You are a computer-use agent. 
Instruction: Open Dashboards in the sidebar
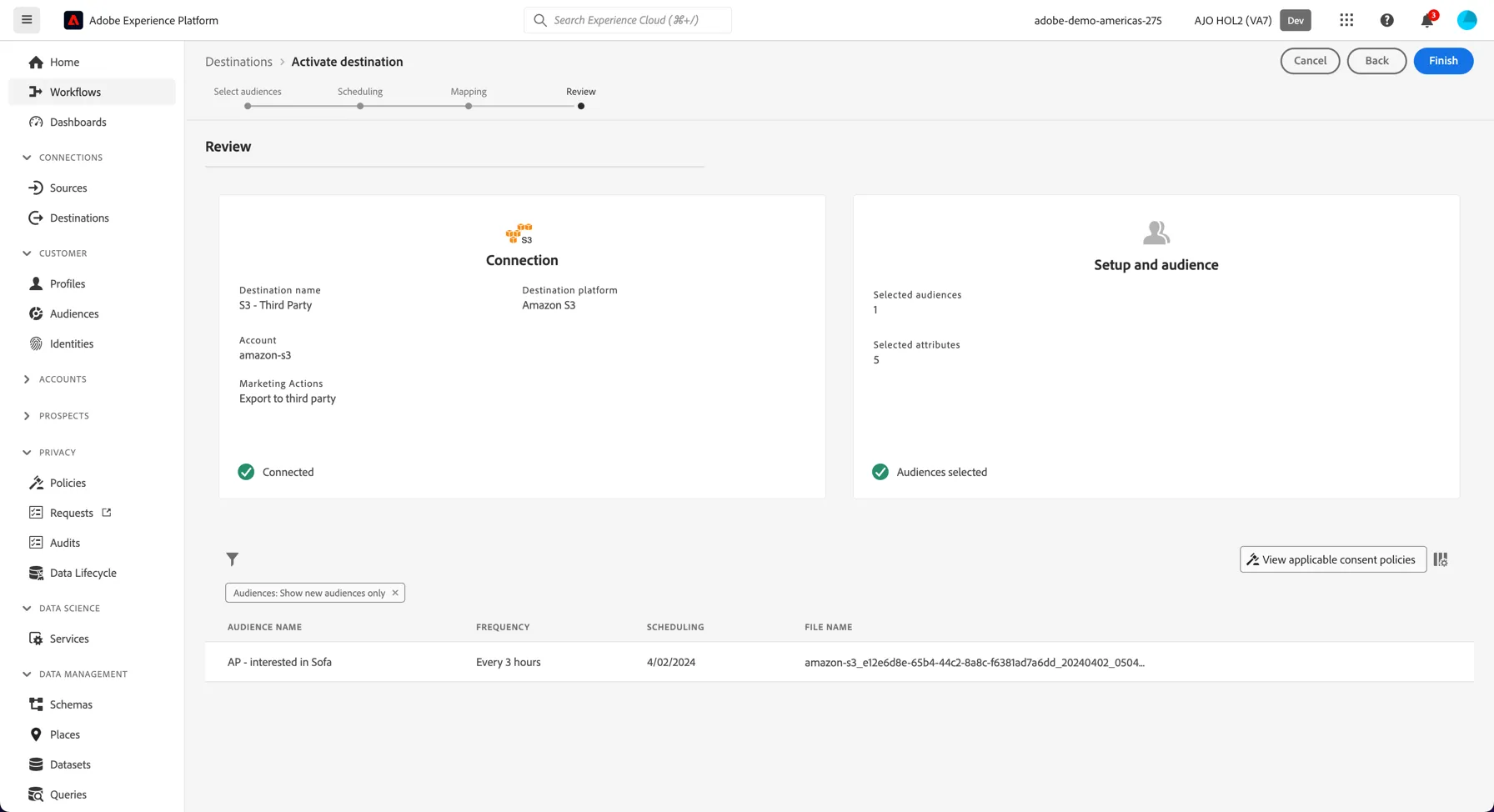tap(92, 122)
